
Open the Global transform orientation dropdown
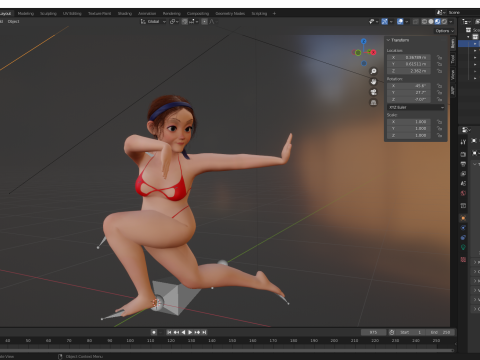[x=153, y=22]
